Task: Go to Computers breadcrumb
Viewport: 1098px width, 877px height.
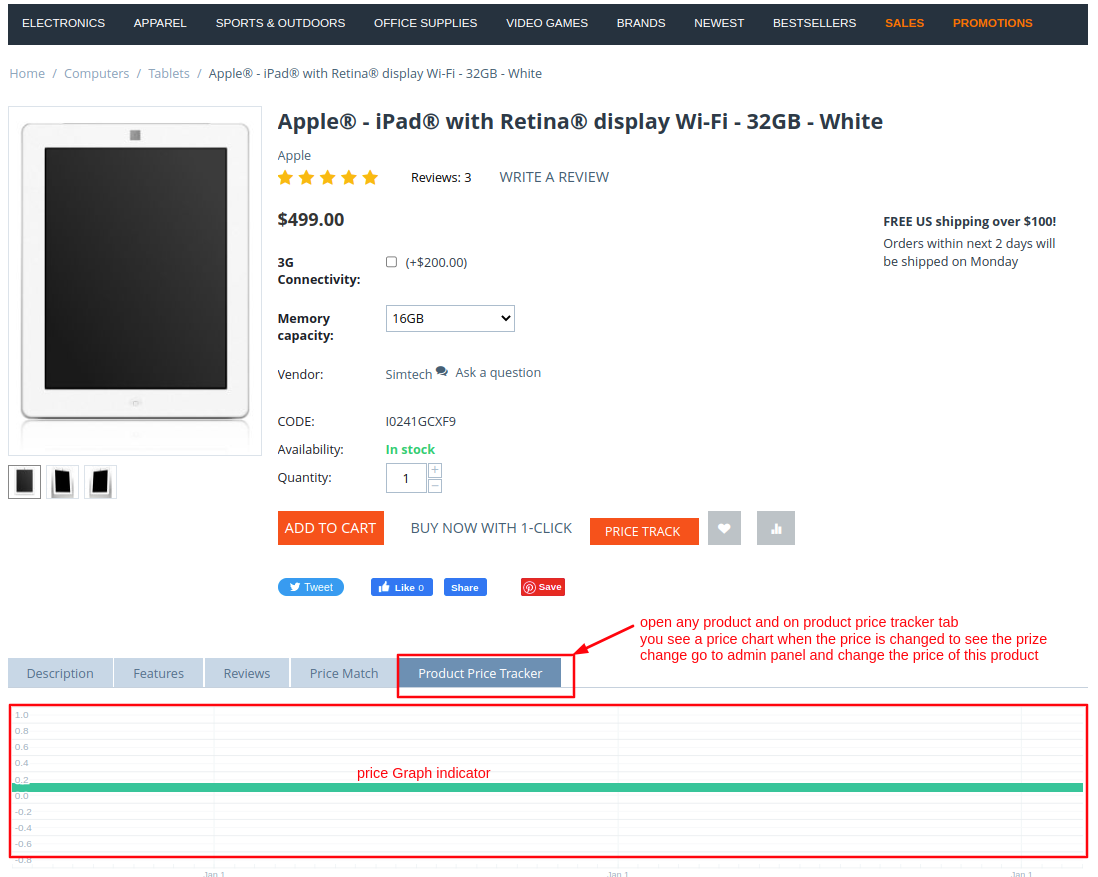Action: pyautogui.click(x=97, y=74)
